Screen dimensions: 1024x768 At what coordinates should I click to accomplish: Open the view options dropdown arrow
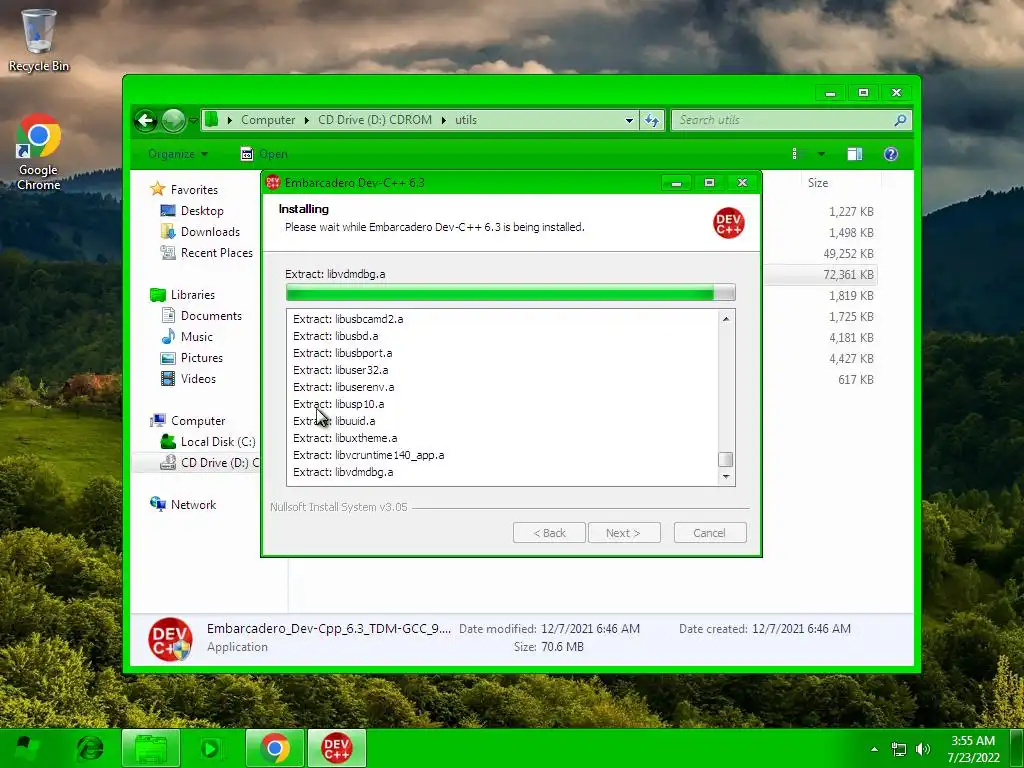pyautogui.click(x=821, y=154)
